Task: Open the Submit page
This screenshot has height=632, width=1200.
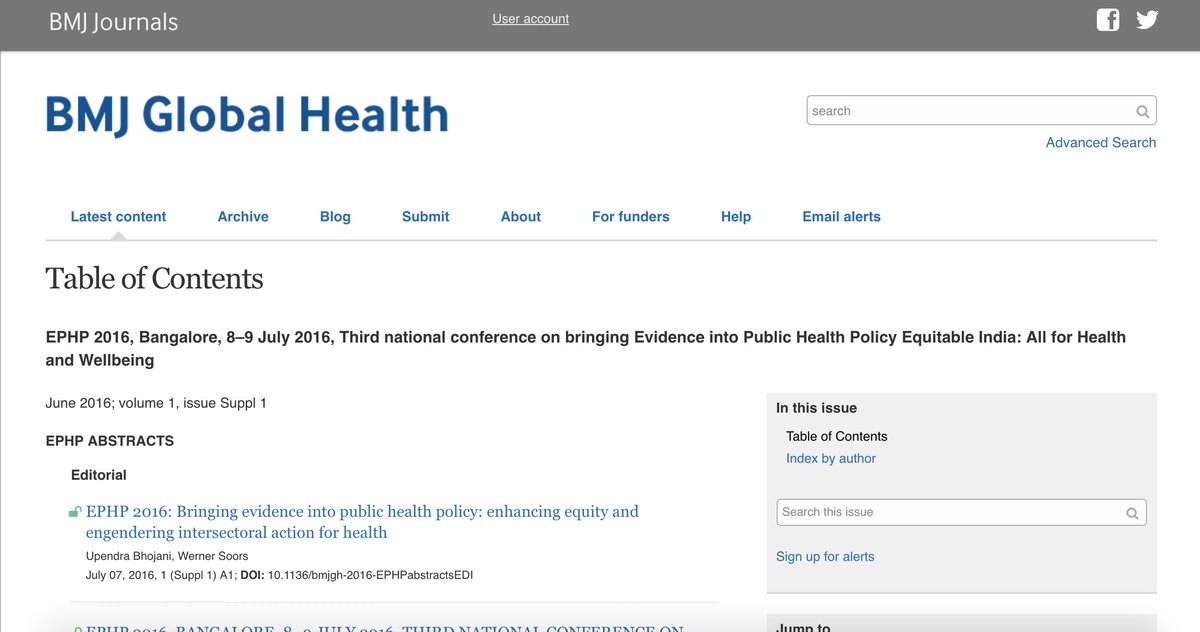Action: (x=425, y=216)
